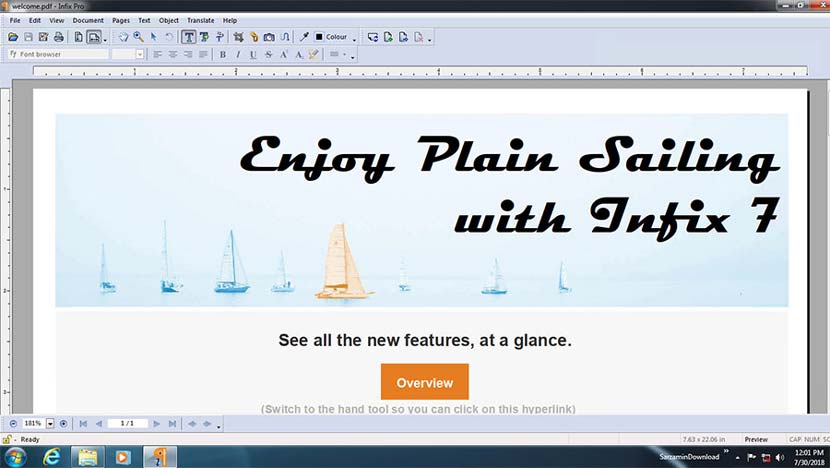Select the eyedropper colour picker tool

coord(304,37)
